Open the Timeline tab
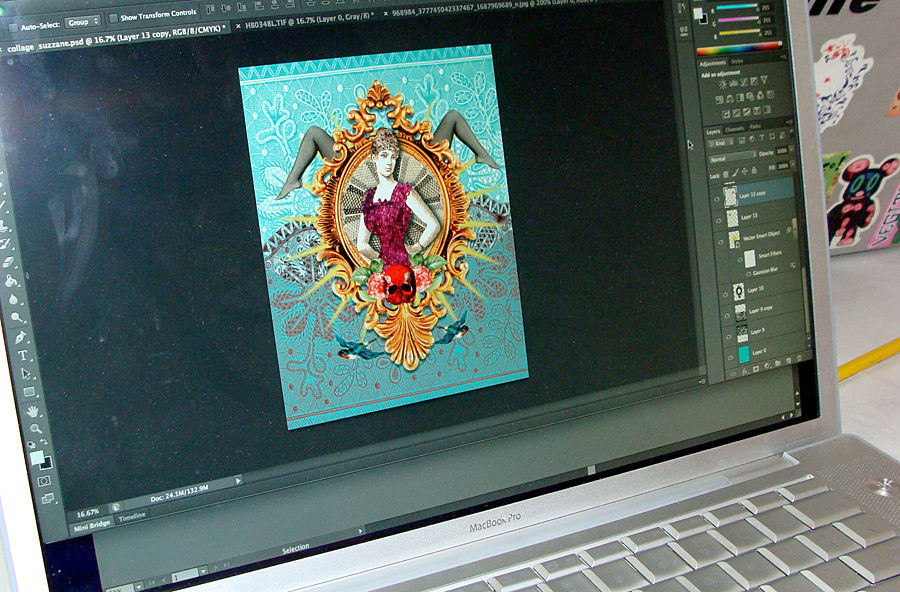The image size is (900, 592). [x=132, y=517]
